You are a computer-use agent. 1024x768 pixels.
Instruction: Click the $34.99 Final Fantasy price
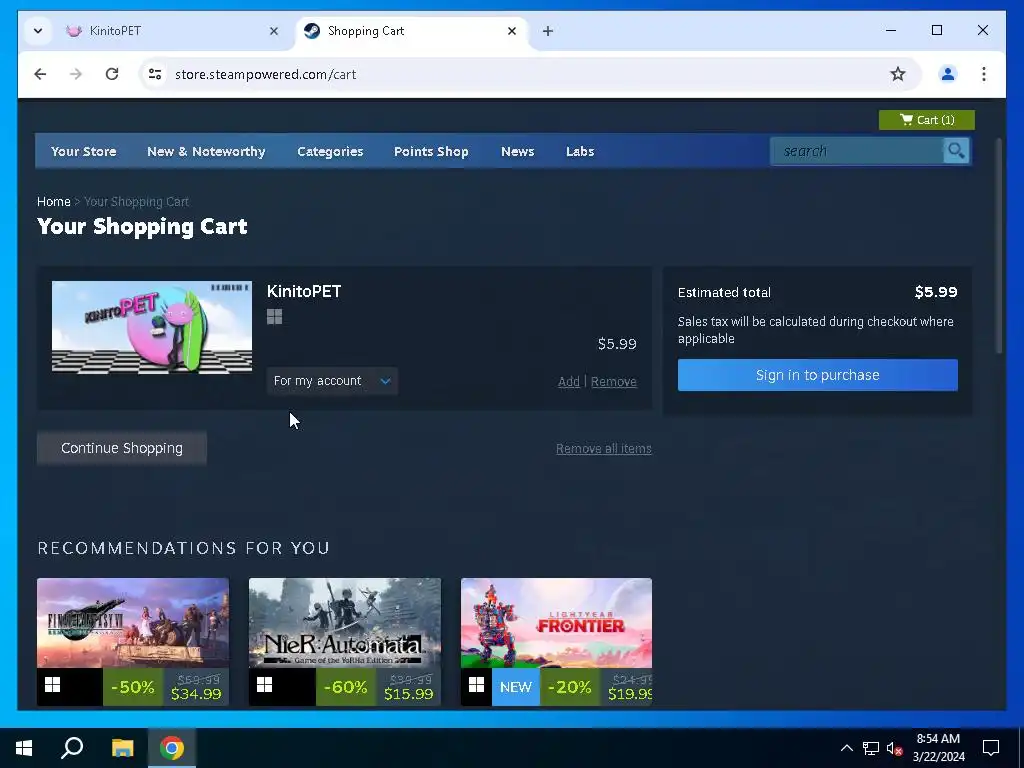(196, 694)
